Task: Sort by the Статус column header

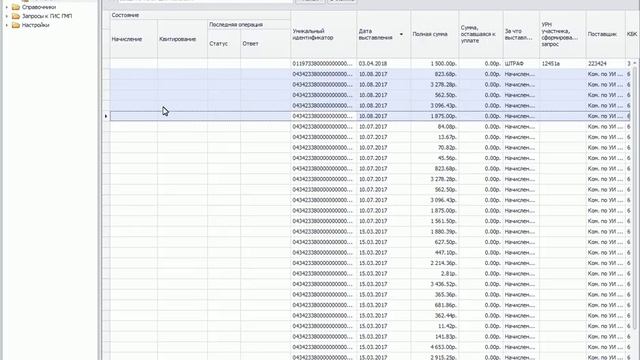Action: (x=224, y=44)
